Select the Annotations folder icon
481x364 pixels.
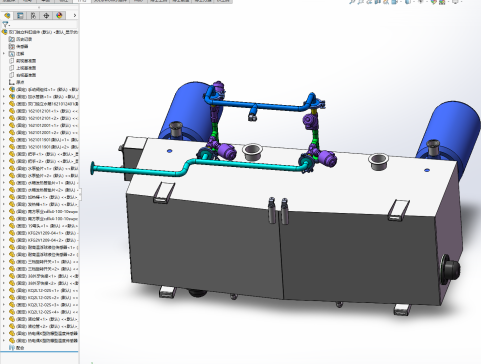click(12, 53)
